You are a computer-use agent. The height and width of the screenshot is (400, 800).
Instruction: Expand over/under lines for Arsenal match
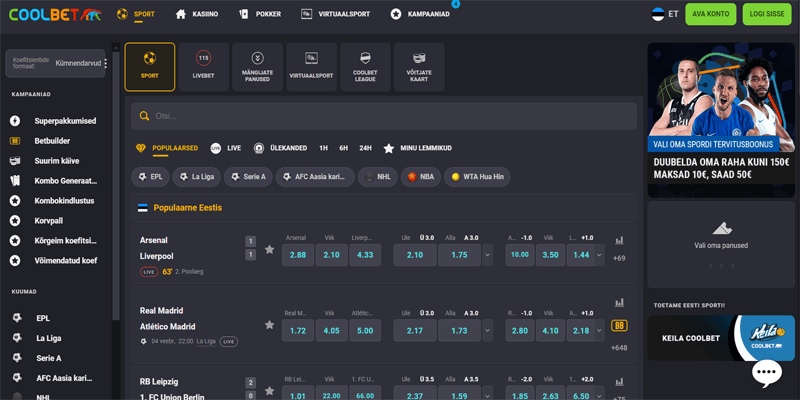coord(488,255)
